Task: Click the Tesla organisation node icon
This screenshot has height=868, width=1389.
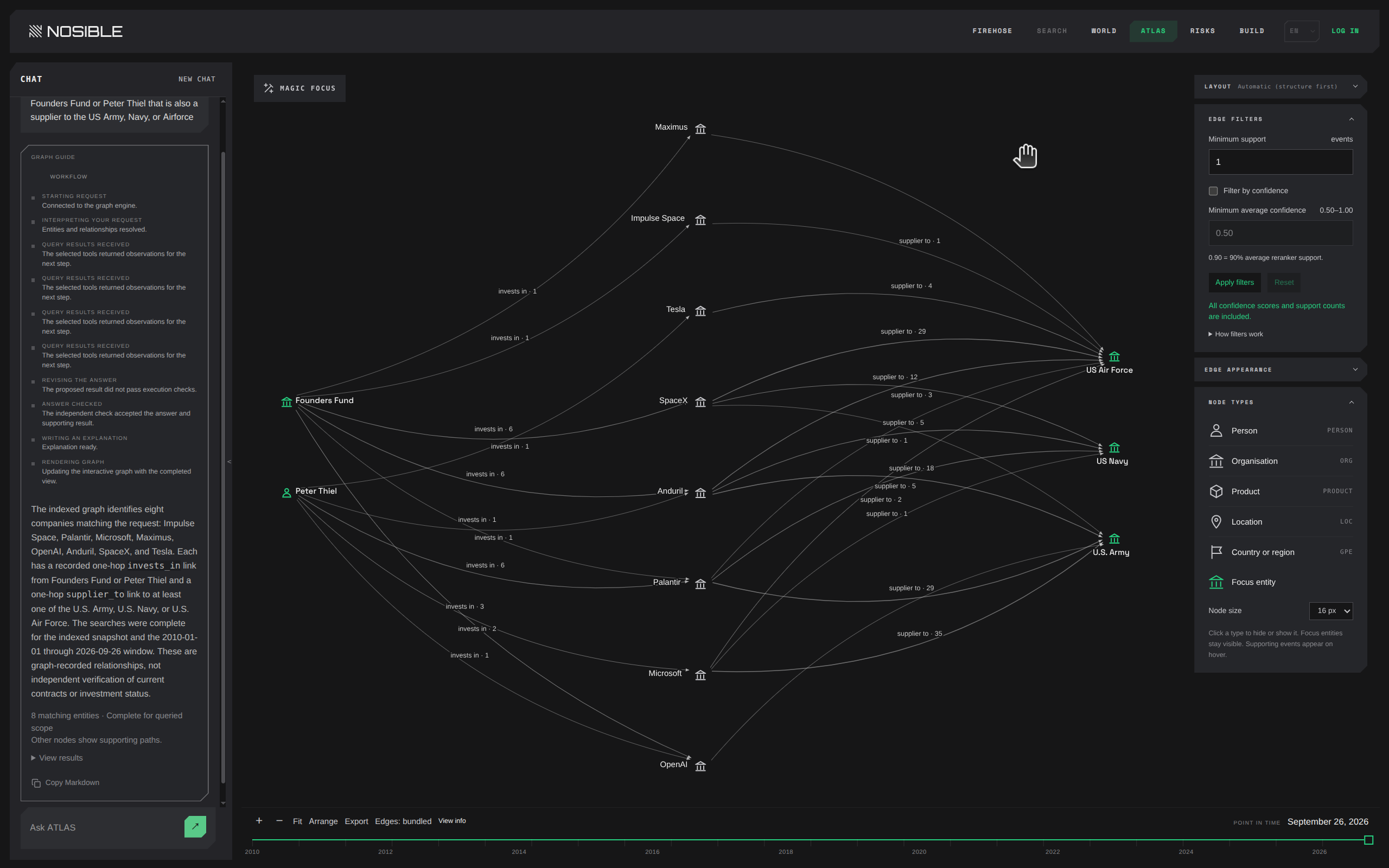Action: click(x=700, y=311)
